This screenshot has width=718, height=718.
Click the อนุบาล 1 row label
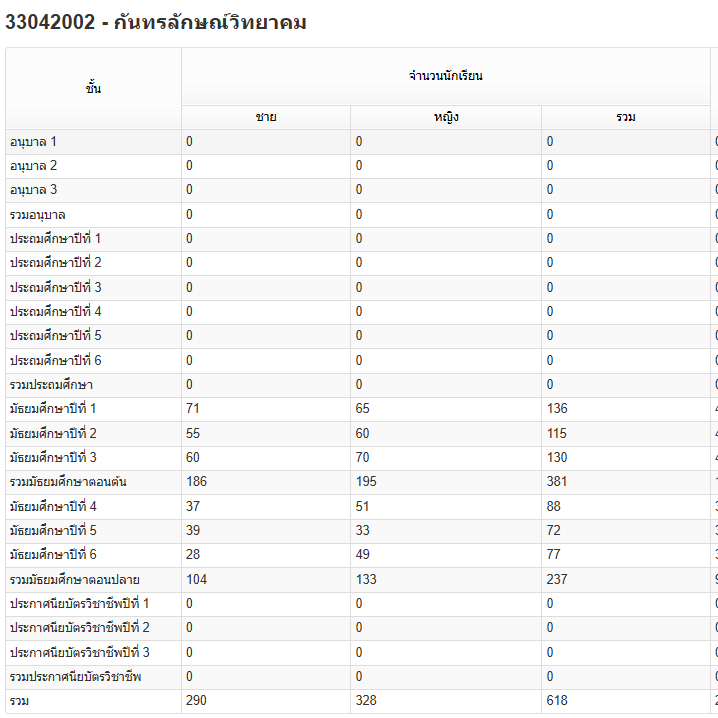[x=34, y=142]
